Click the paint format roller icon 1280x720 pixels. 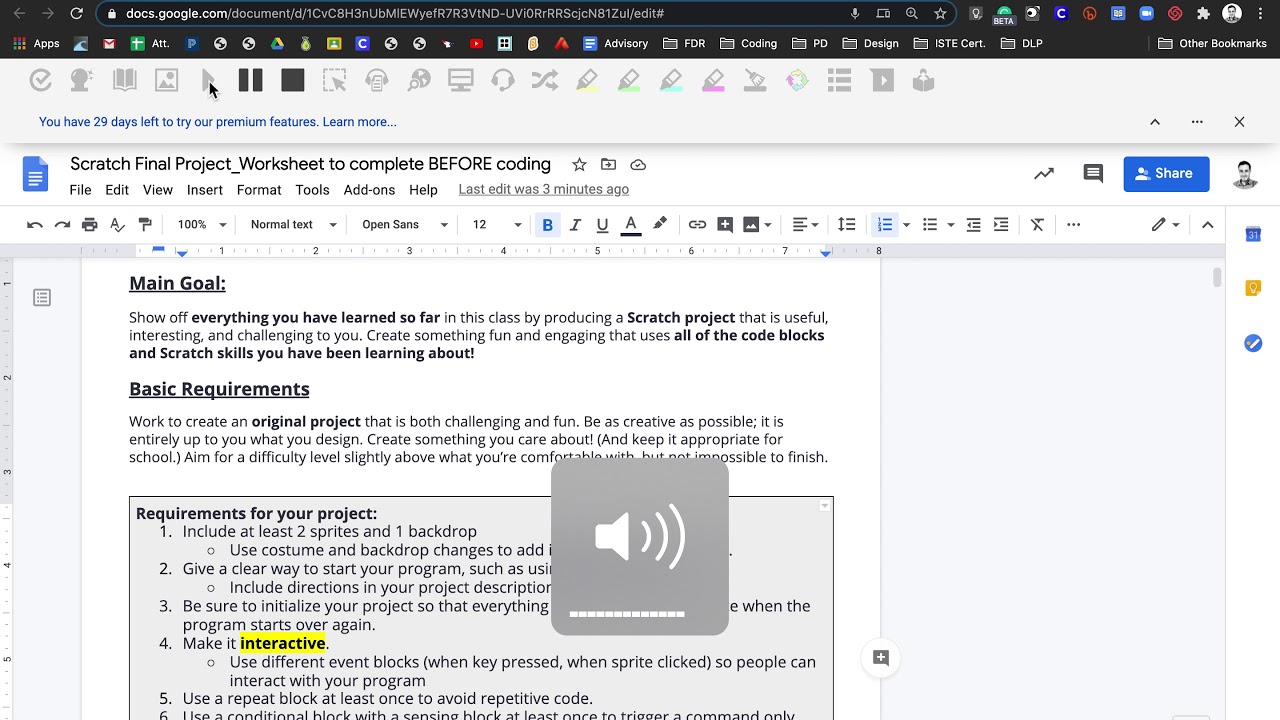tap(145, 225)
